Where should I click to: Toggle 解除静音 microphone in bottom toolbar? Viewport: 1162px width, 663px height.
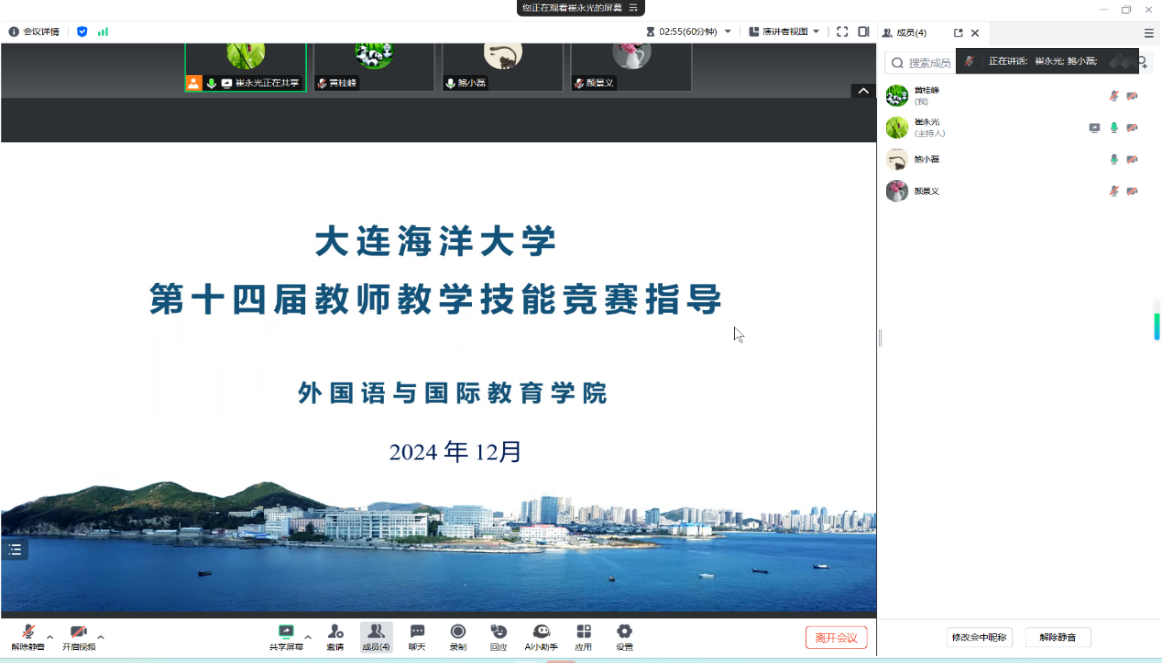28,636
